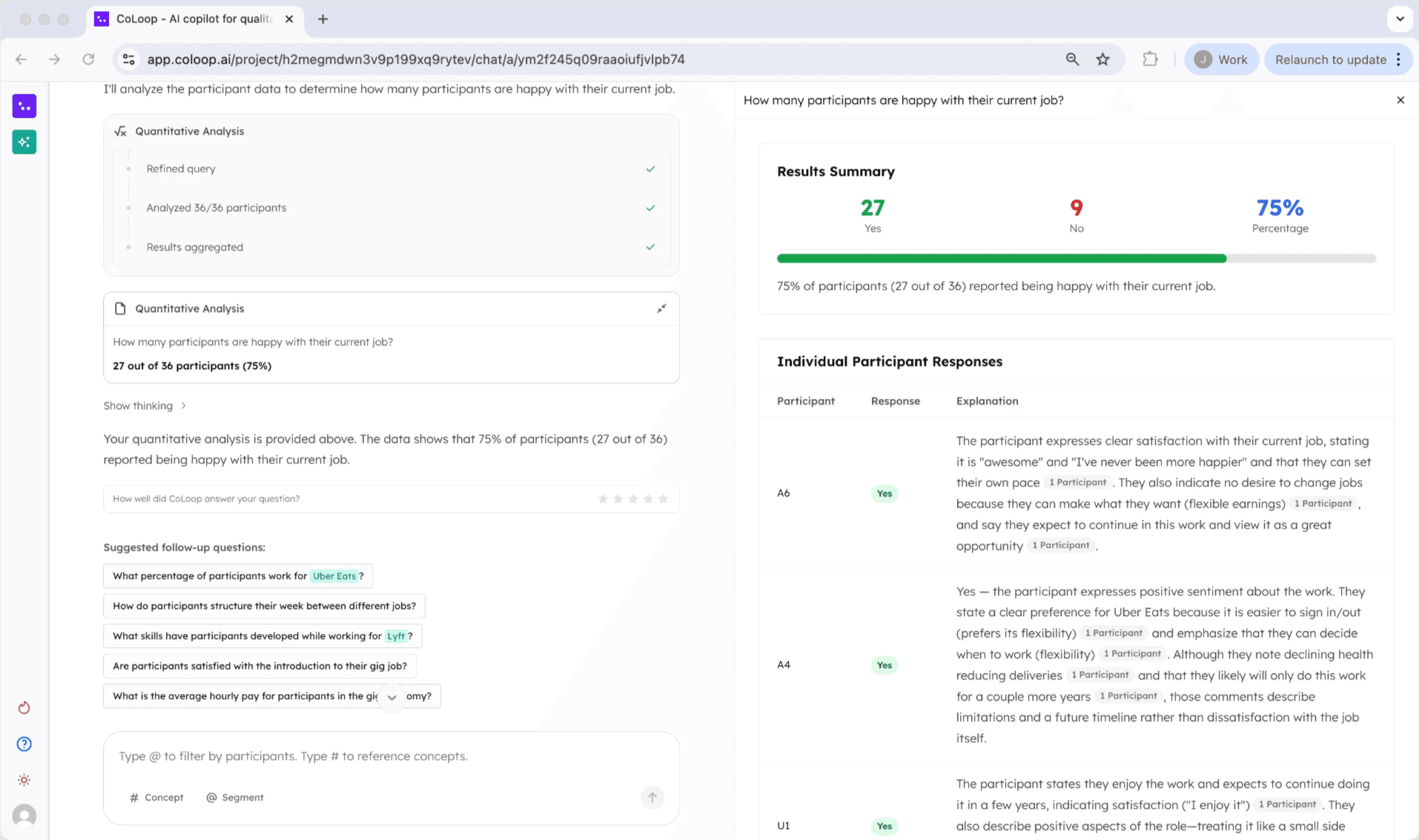Click the Yes badge for participant A6
This screenshot has width=1419, height=840.
point(884,494)
